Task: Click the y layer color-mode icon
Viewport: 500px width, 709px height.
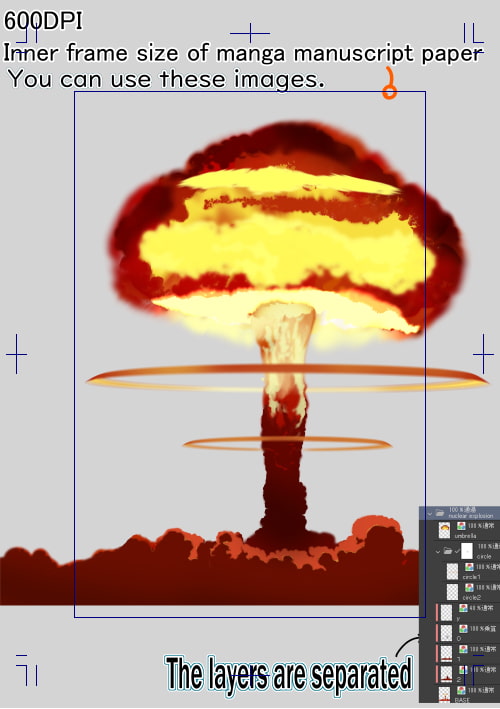Action: point(463,608)
